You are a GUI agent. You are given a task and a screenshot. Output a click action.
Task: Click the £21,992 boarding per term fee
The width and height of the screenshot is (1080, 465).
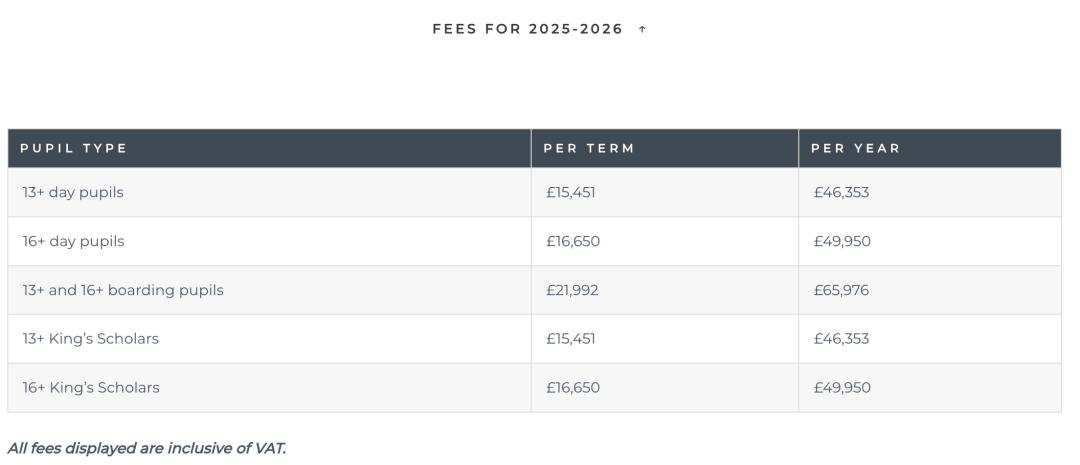pos(572,291)
